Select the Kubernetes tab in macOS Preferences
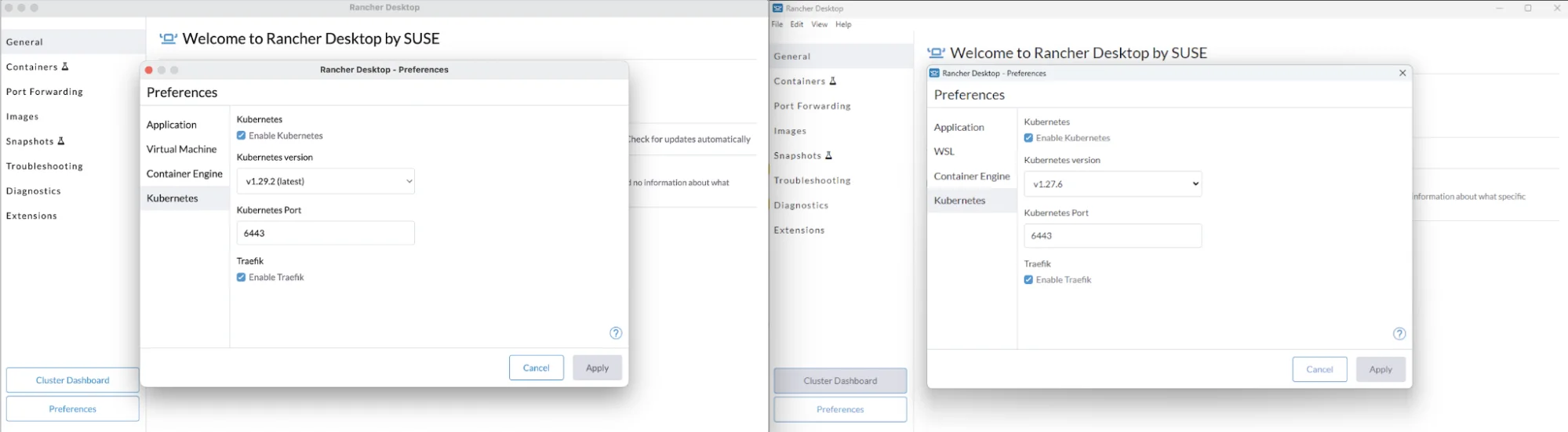 185,198
